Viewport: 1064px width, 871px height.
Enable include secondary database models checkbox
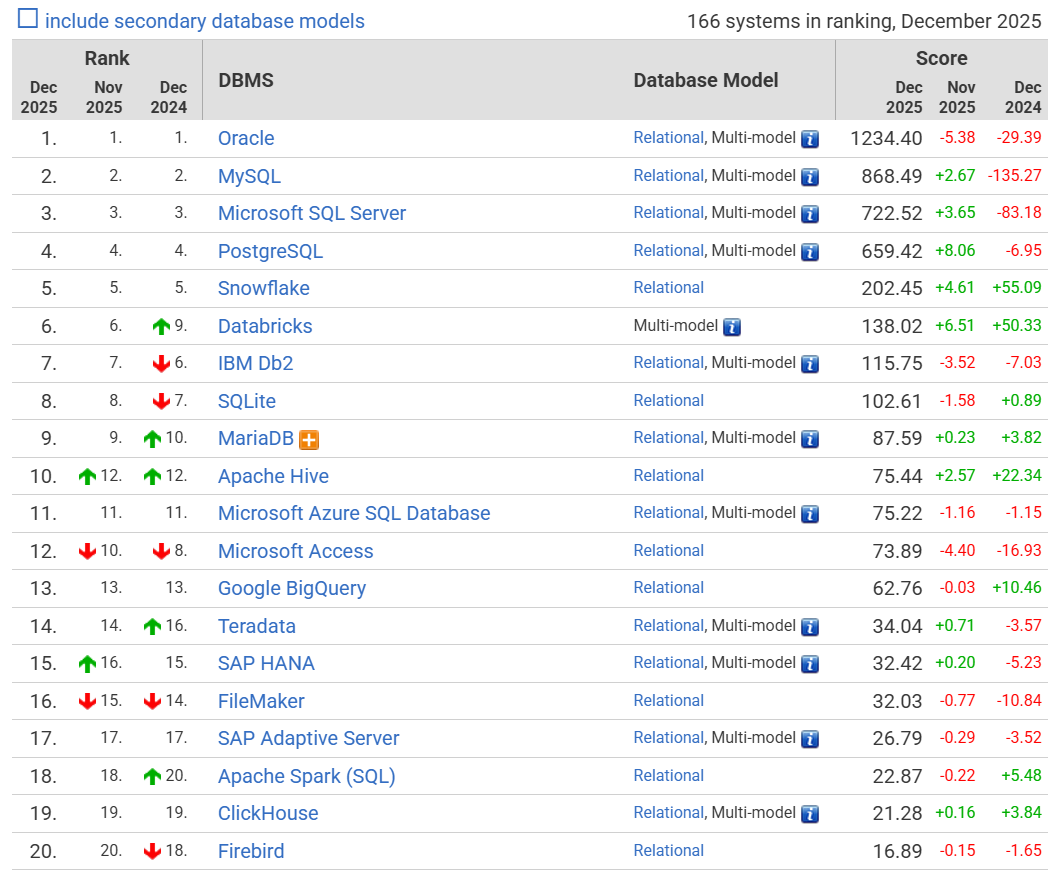[28, 19]
